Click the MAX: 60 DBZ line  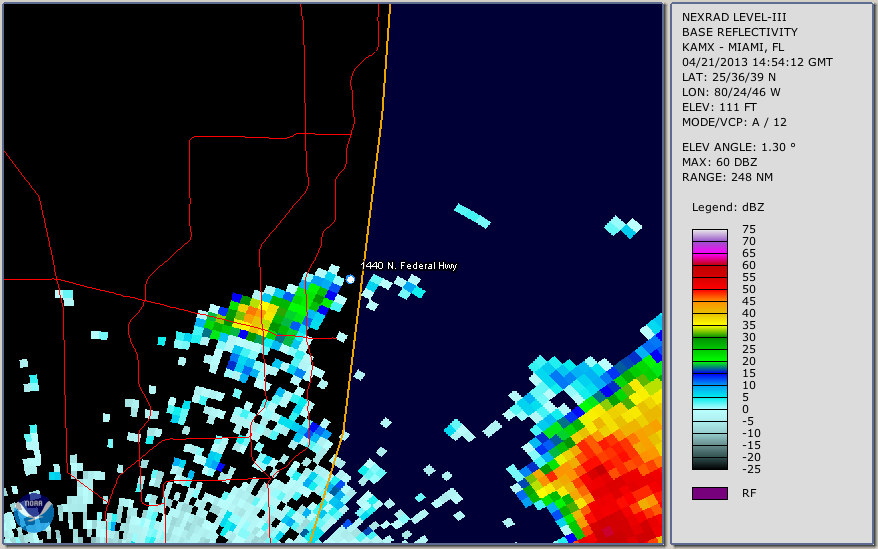720,162
